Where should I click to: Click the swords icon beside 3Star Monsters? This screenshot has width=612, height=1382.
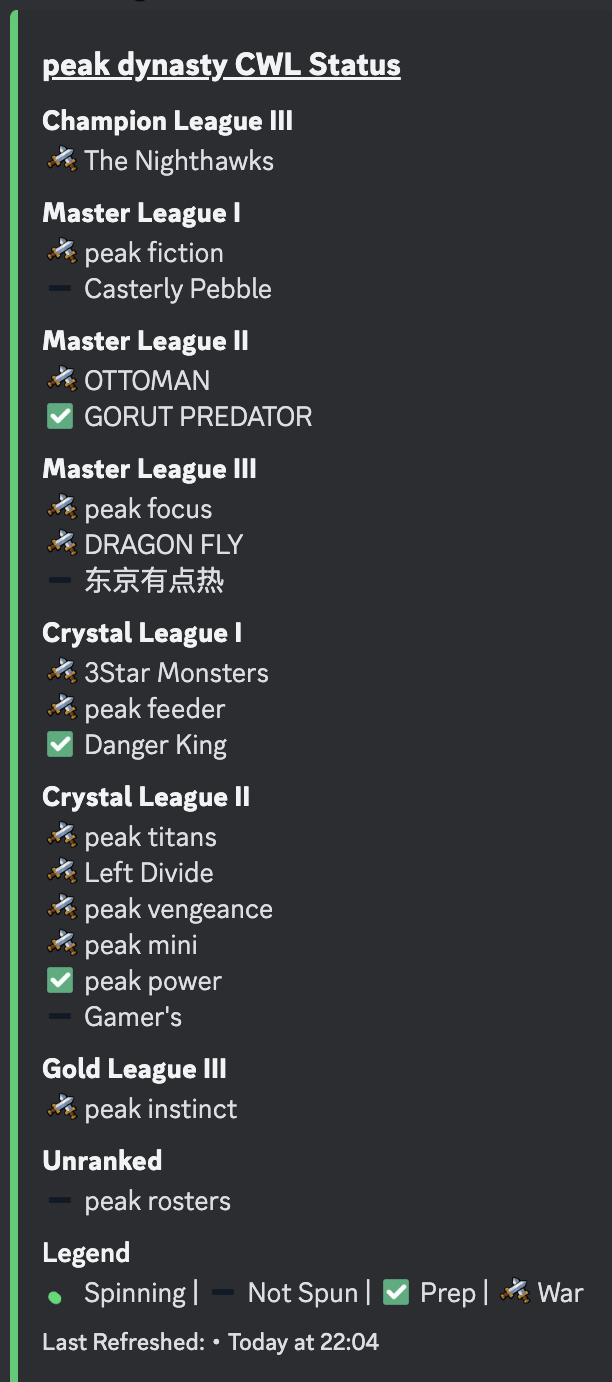(61, 672)
